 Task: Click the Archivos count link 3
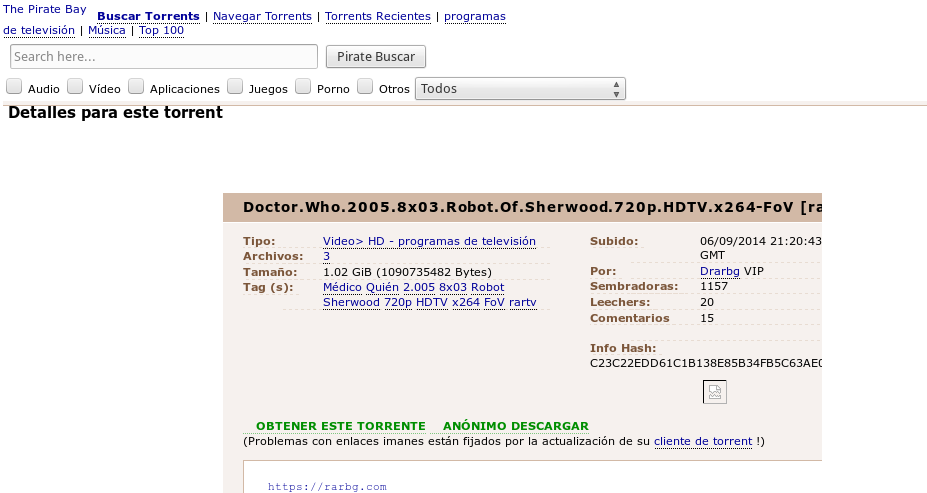[326, 257]
